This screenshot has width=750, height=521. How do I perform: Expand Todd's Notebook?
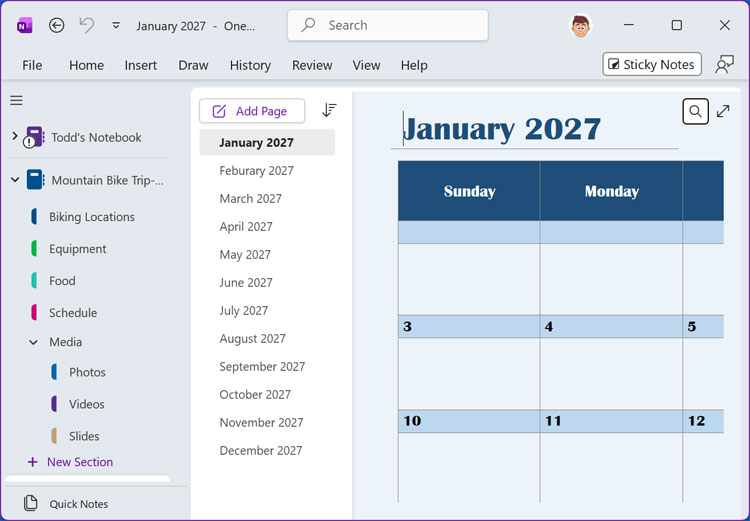(14, 137)
